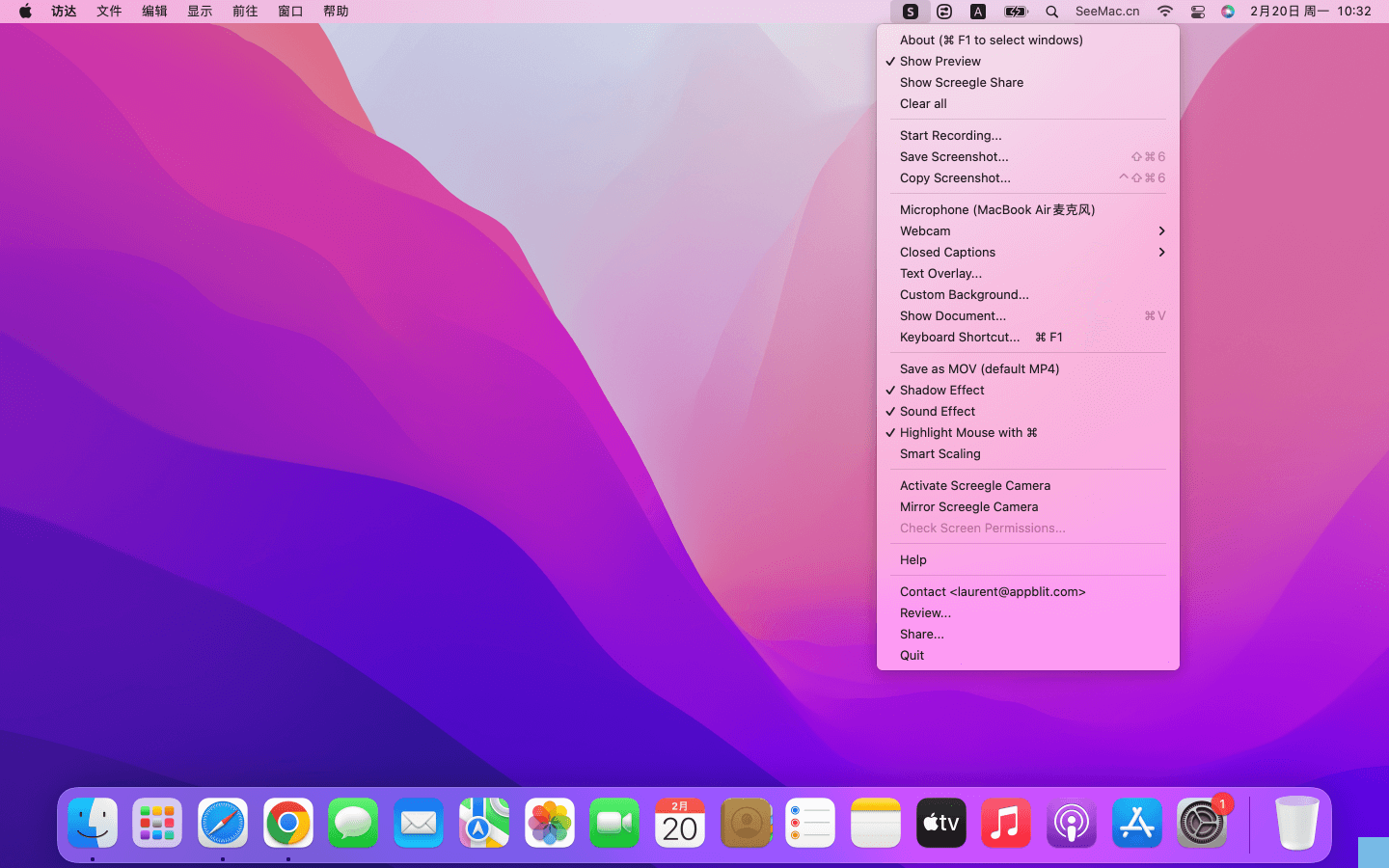Launch Apple TV app in Dock
Image resolution: width=1389 pixels, height=868 pixels.
940,824
